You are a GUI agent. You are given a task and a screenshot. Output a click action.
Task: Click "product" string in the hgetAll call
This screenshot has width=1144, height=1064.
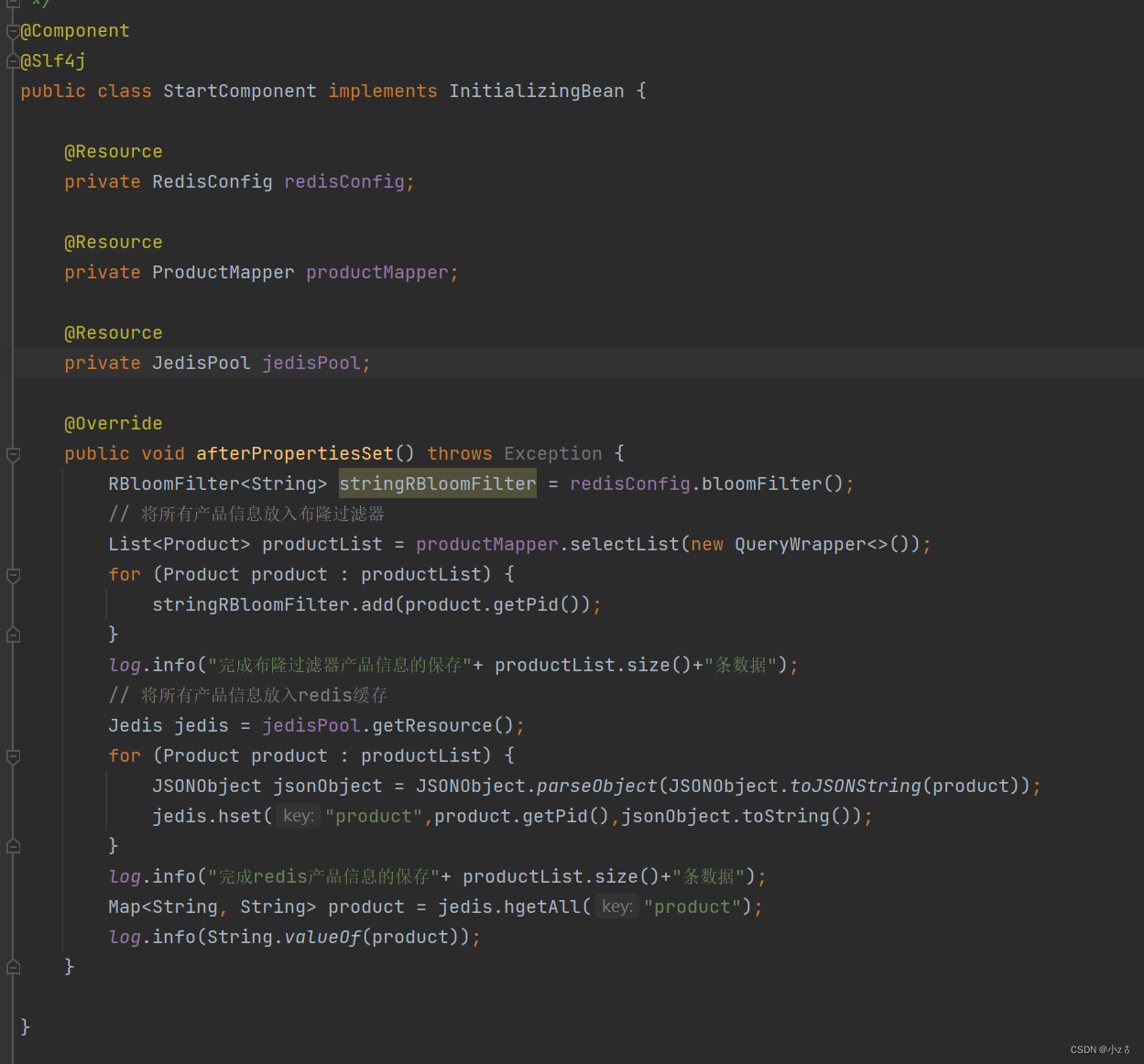[x=692, y=907]
